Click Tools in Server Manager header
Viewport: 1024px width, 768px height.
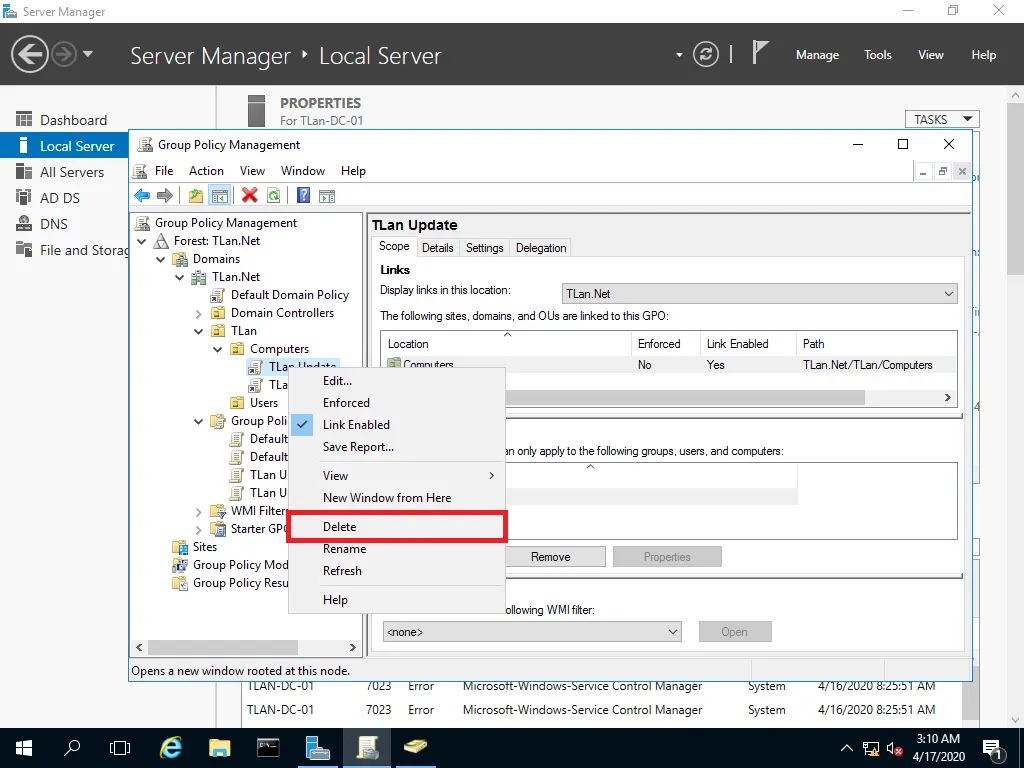(877, 55)
